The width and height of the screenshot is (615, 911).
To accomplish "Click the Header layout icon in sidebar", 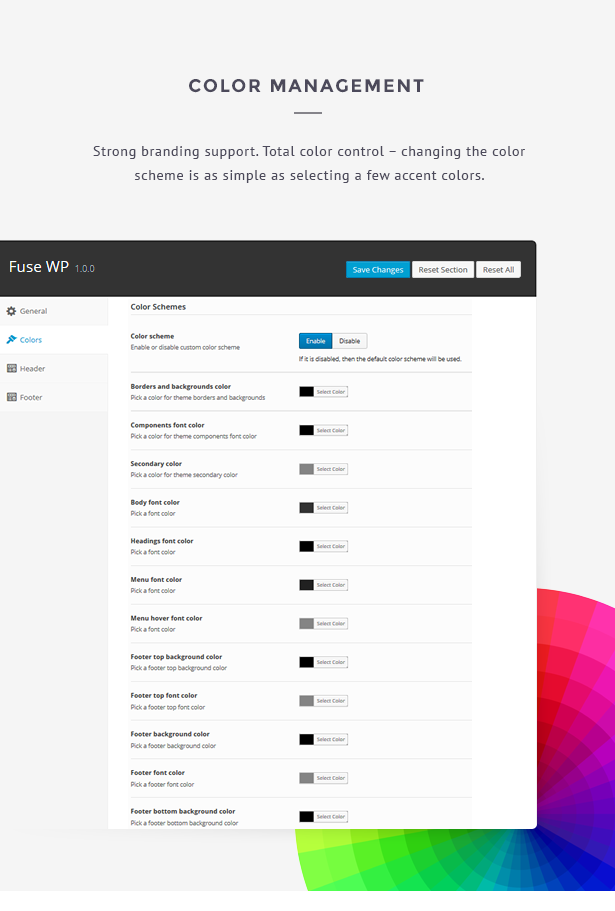I will coord(14,368).
